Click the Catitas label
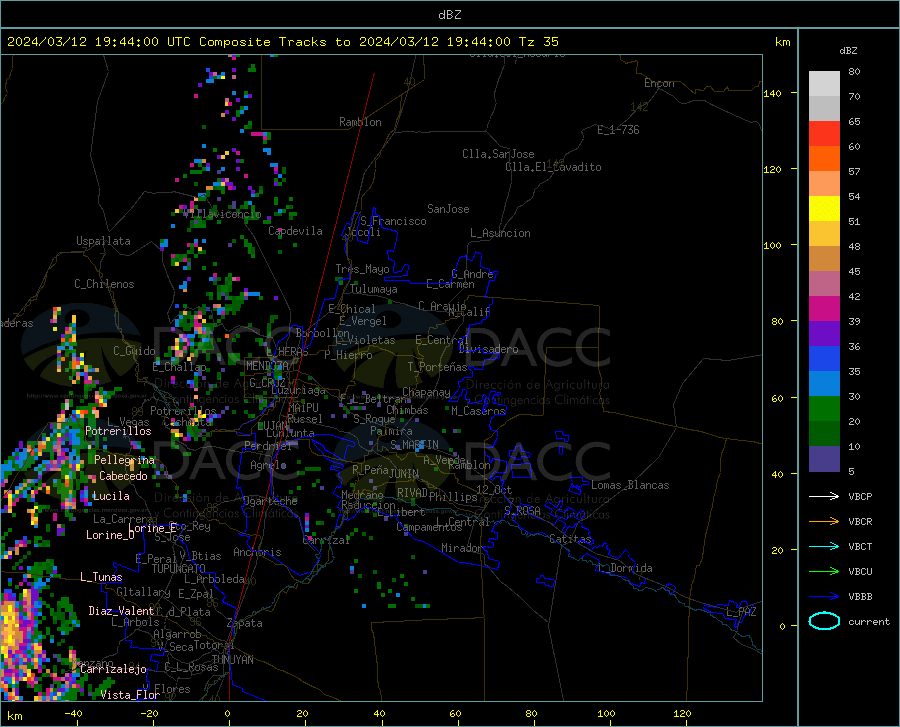Viewport: 900px width, 727px height. [570, 539]
